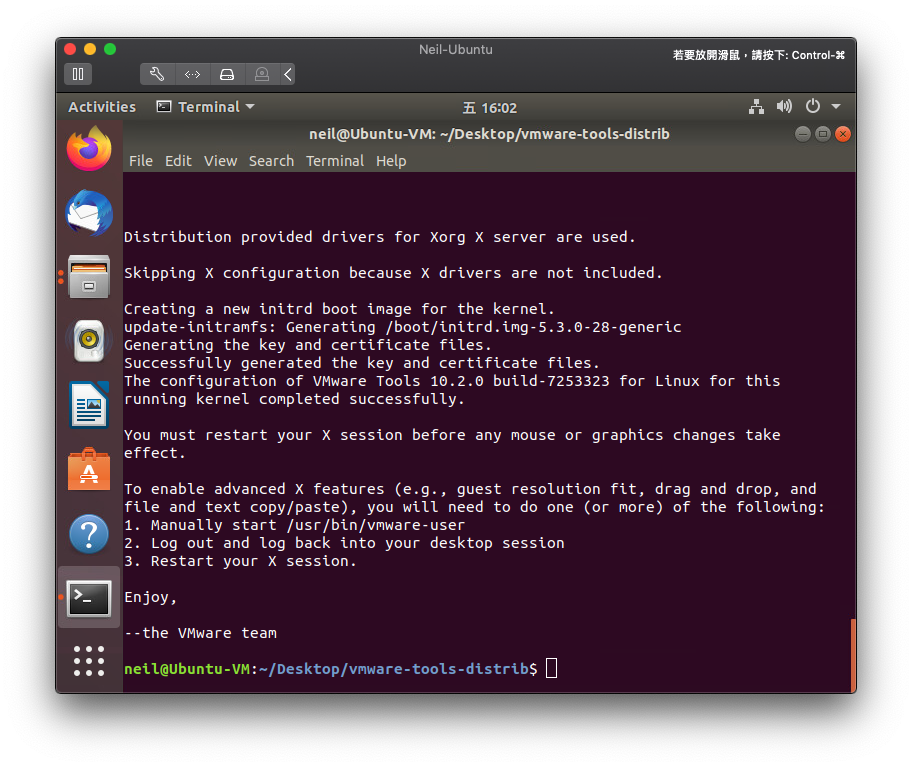This screenshot has height=767, width=912.
Task: Open the Terminal app menu dropdown
Action: click(x=206, y=107)
